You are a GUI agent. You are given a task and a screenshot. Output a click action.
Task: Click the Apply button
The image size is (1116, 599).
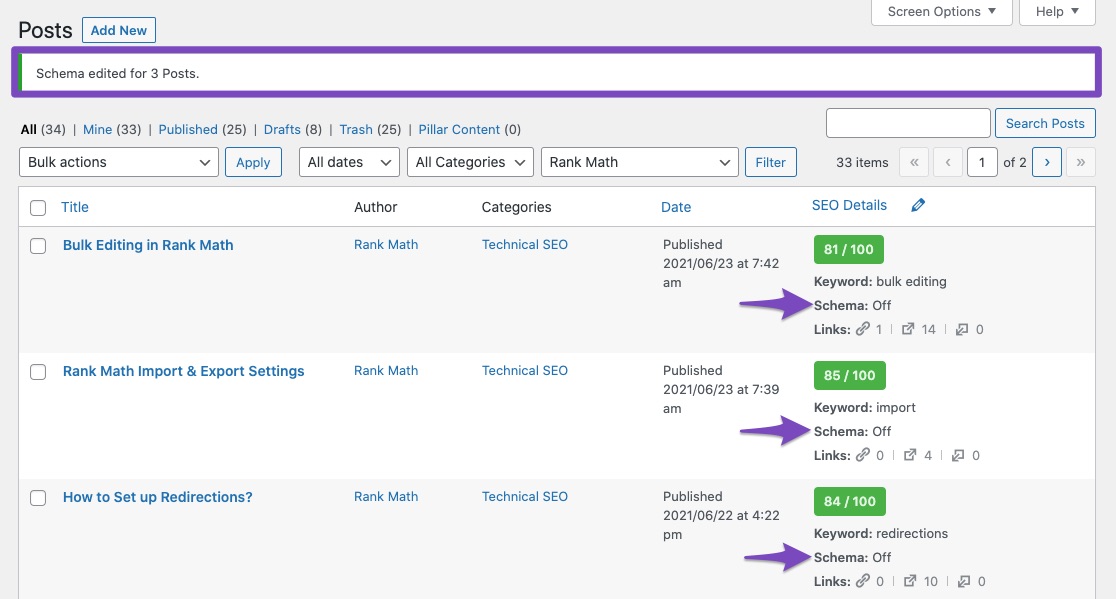(x=253, y=162)
